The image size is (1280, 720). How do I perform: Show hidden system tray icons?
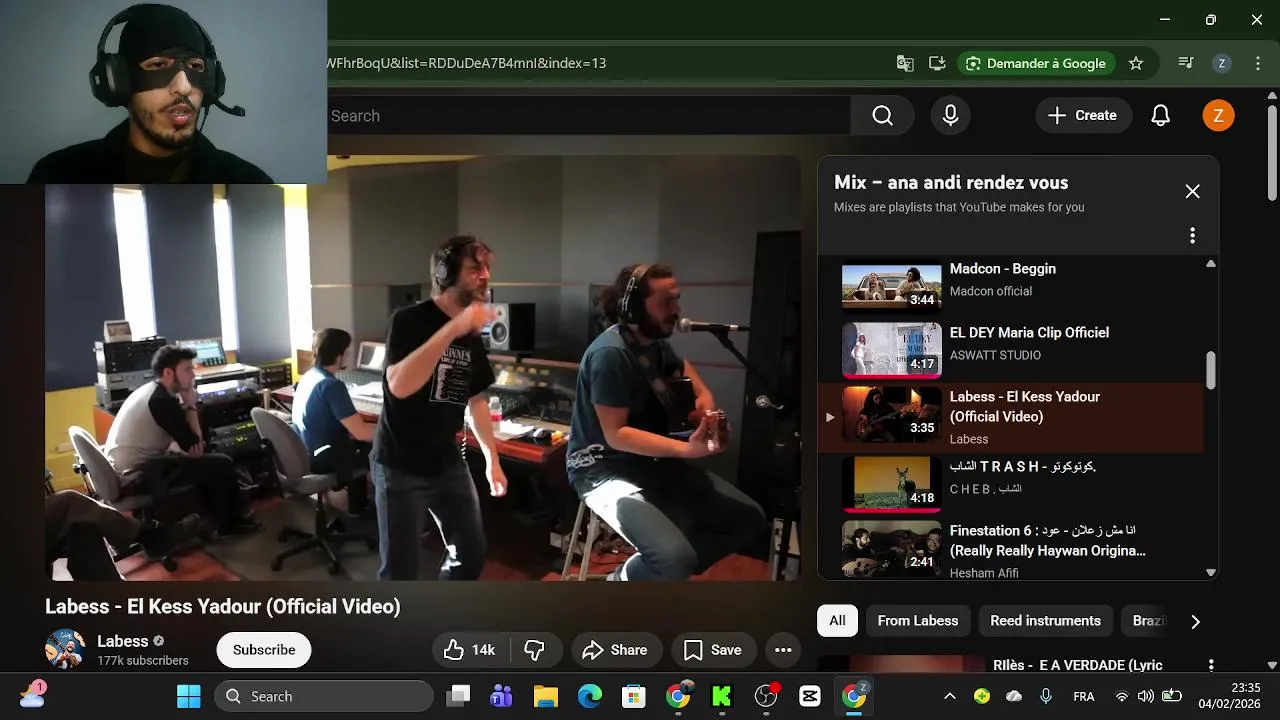pyautogui.click(x=950, y=696)
